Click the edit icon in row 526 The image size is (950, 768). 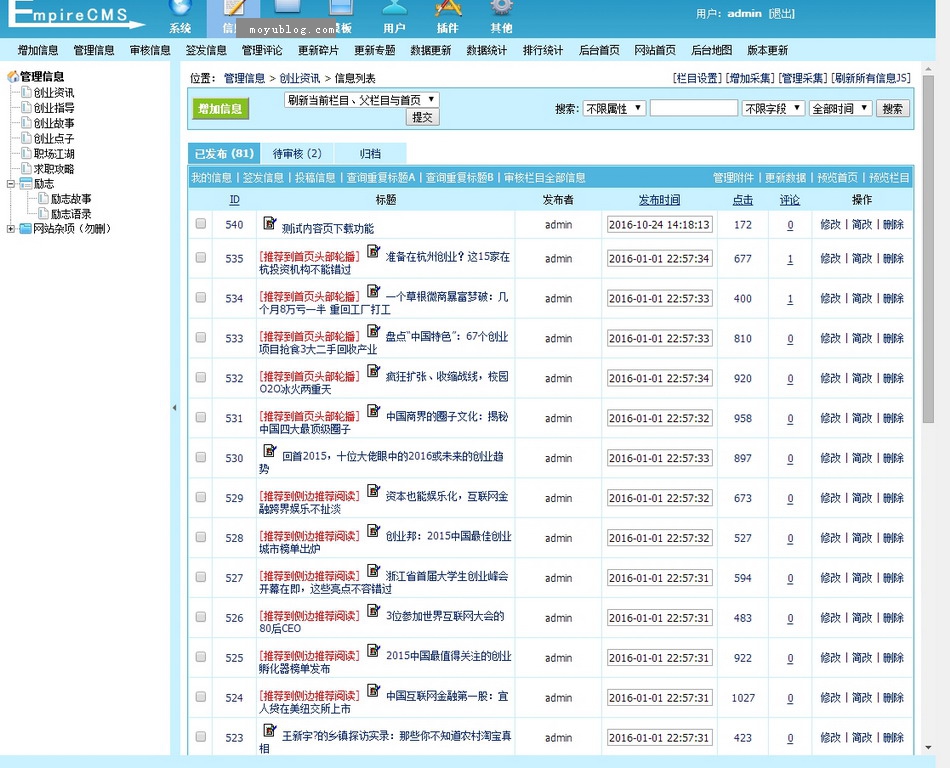click(x=373, y=611)
